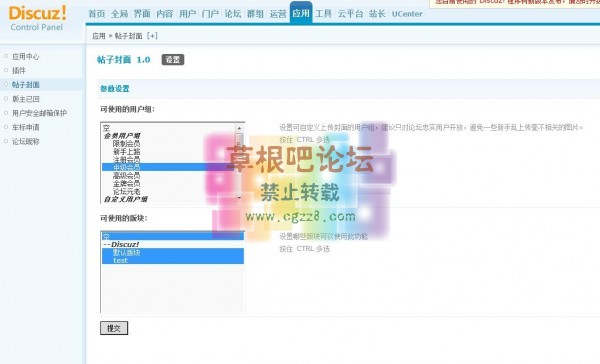Click the 应用 breadcrumb link
This screenshot has width=600, height=364.
click(x=99, y=36)
